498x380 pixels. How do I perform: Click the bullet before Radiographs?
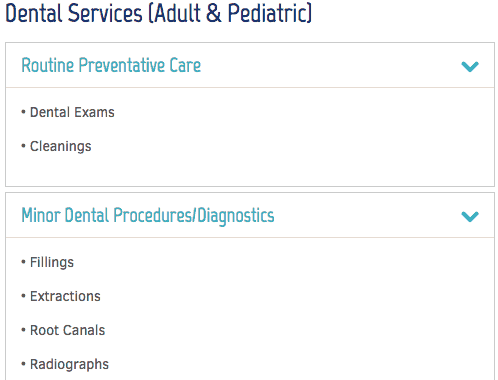pos(23,364)
